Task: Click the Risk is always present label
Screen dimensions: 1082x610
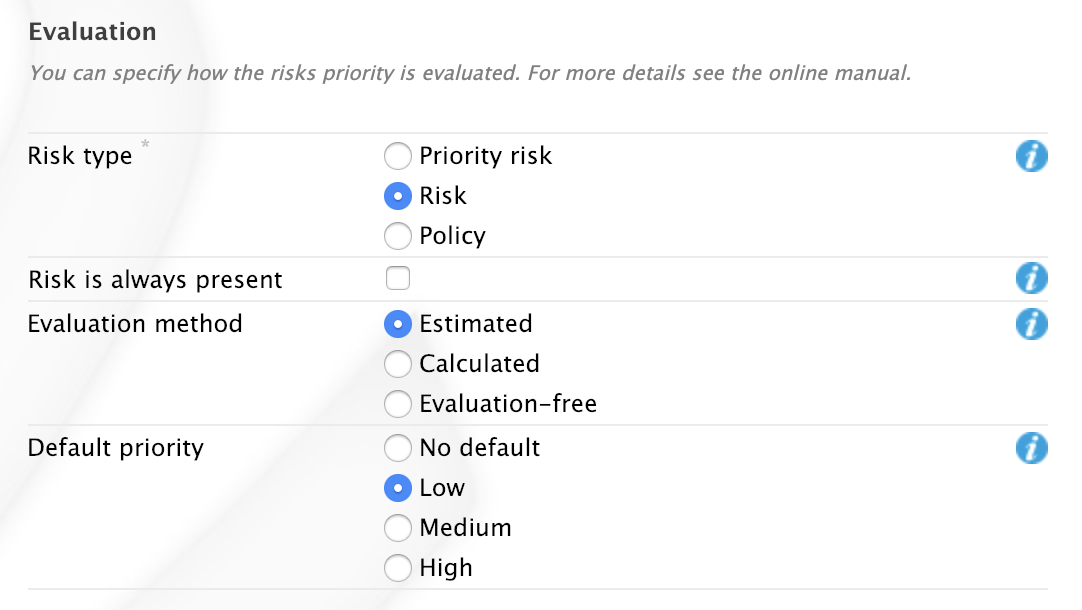Action: point(155,280)
